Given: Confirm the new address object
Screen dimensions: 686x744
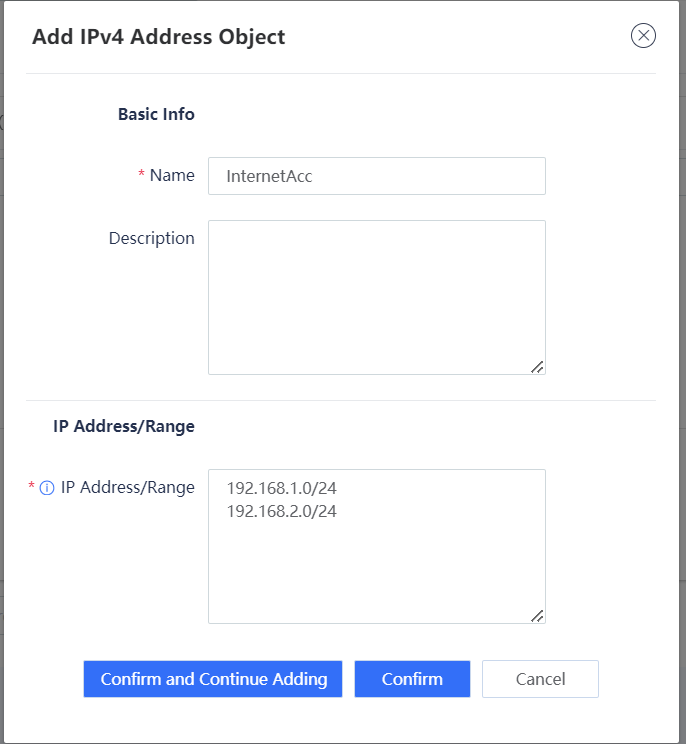Looking at the screenshot, I should pyautogui.click(x=412, y=679).
